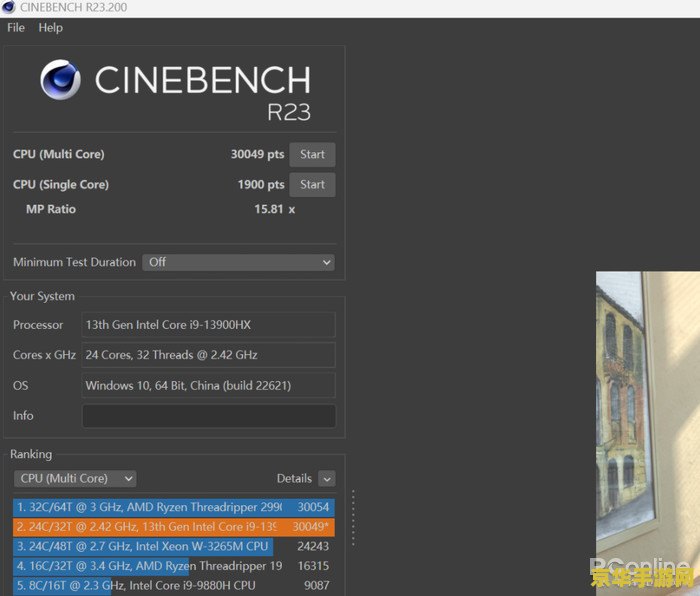Click the MP Ratio value 15.81 x
Screen dimensions: 700x596
pos(275,209)
